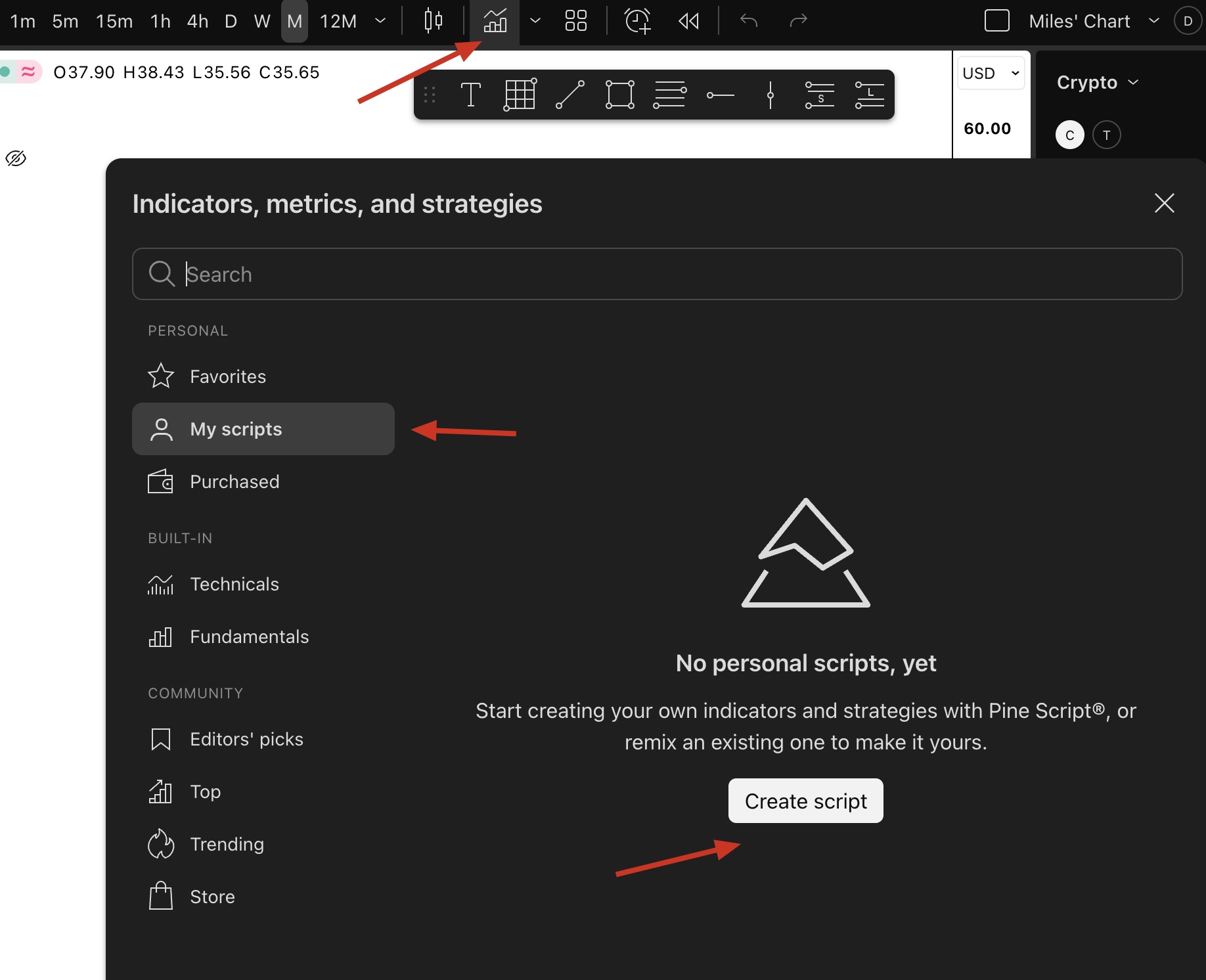Select the Text drawing tool
This screenshot has height=980, width=1206.
click(470, 95)
